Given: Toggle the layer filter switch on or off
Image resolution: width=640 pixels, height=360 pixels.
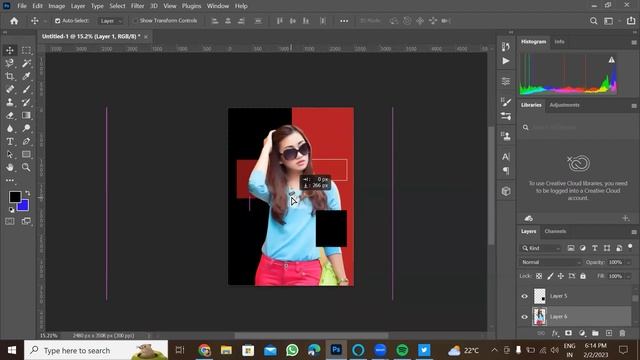Looking at the screenshot, I should [x=630, y=247].
